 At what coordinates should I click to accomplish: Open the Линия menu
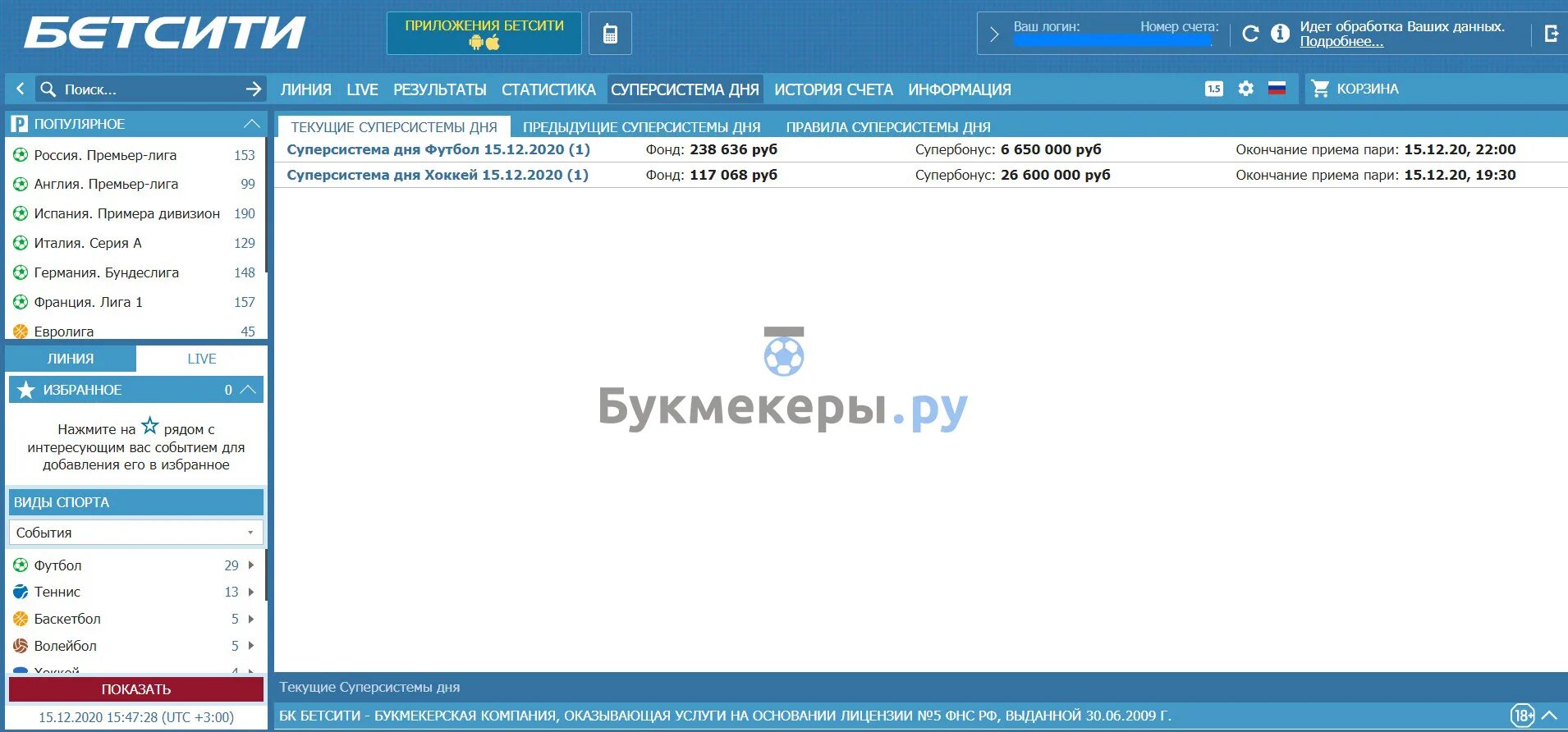tap(306, 89)
